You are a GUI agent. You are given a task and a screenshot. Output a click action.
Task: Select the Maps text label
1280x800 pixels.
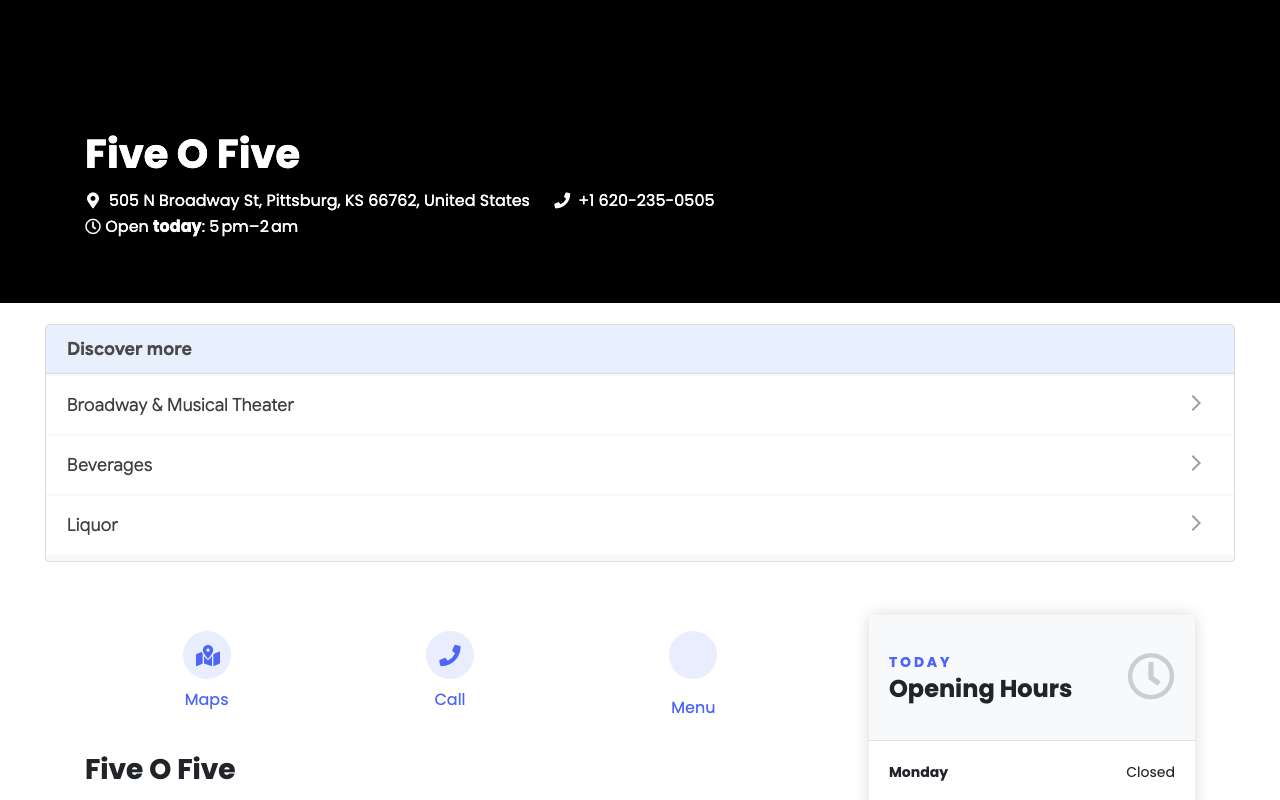[207, 699]
